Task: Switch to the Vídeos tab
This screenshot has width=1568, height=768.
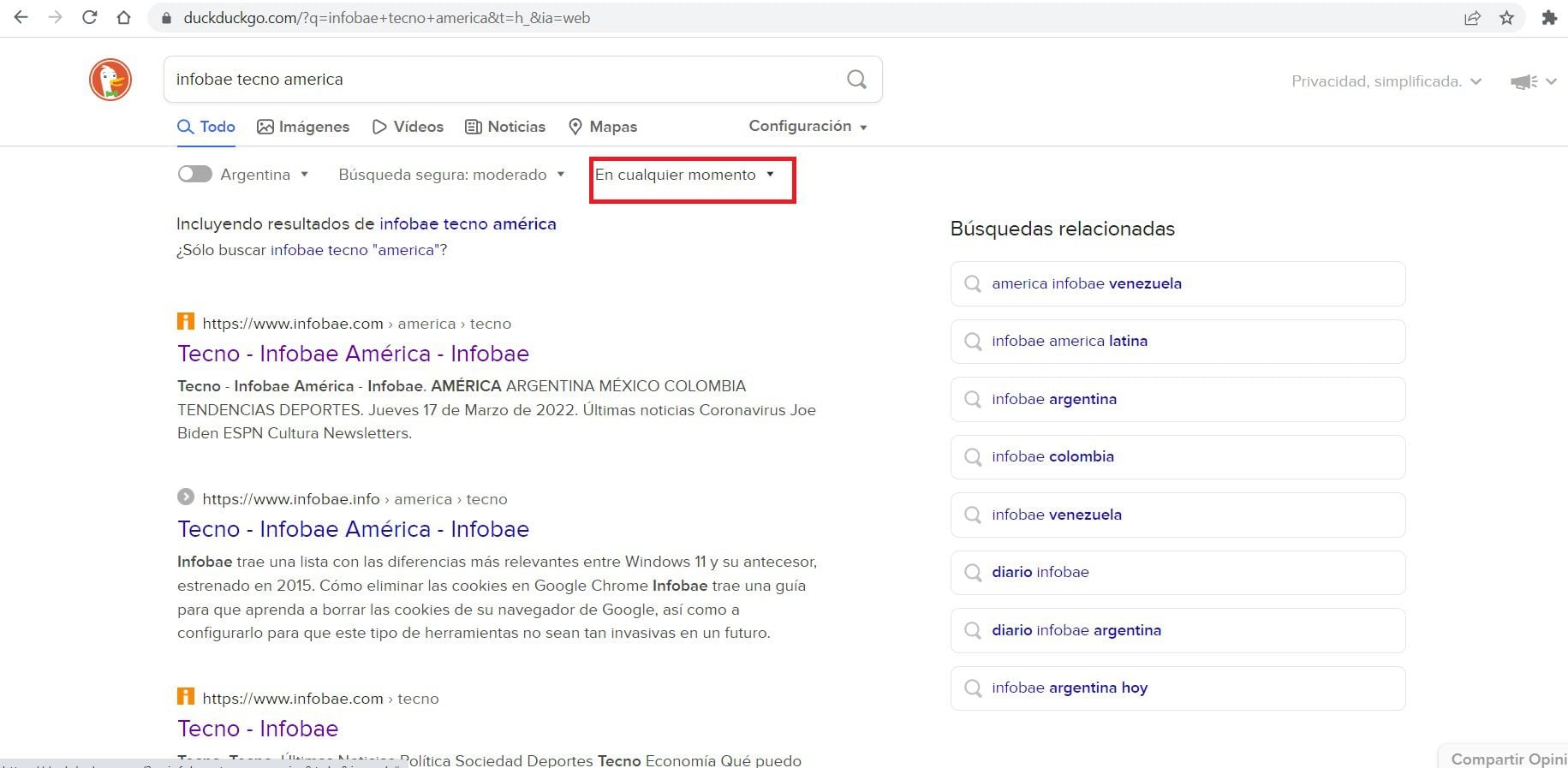Action: click(408, 127)
